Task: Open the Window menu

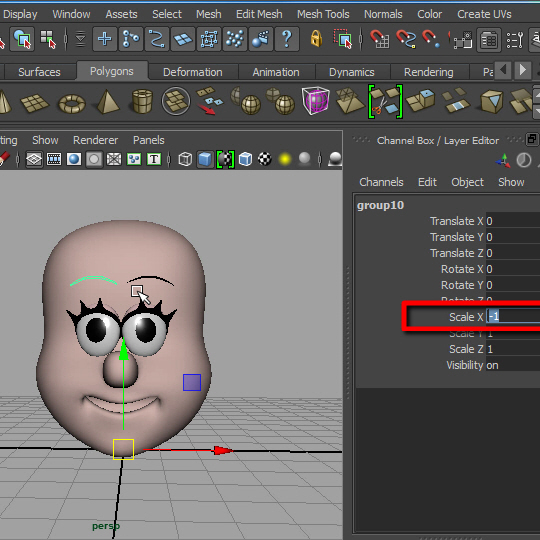Action: pyautogui.click(x=71, y=14)
